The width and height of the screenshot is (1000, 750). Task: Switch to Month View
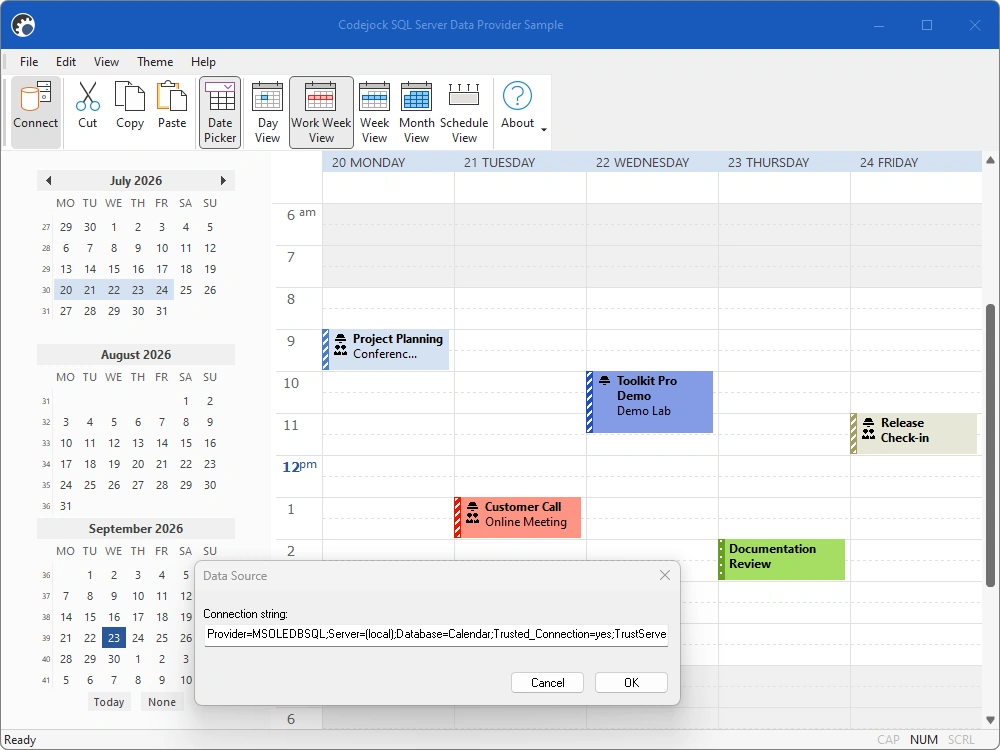416,112
